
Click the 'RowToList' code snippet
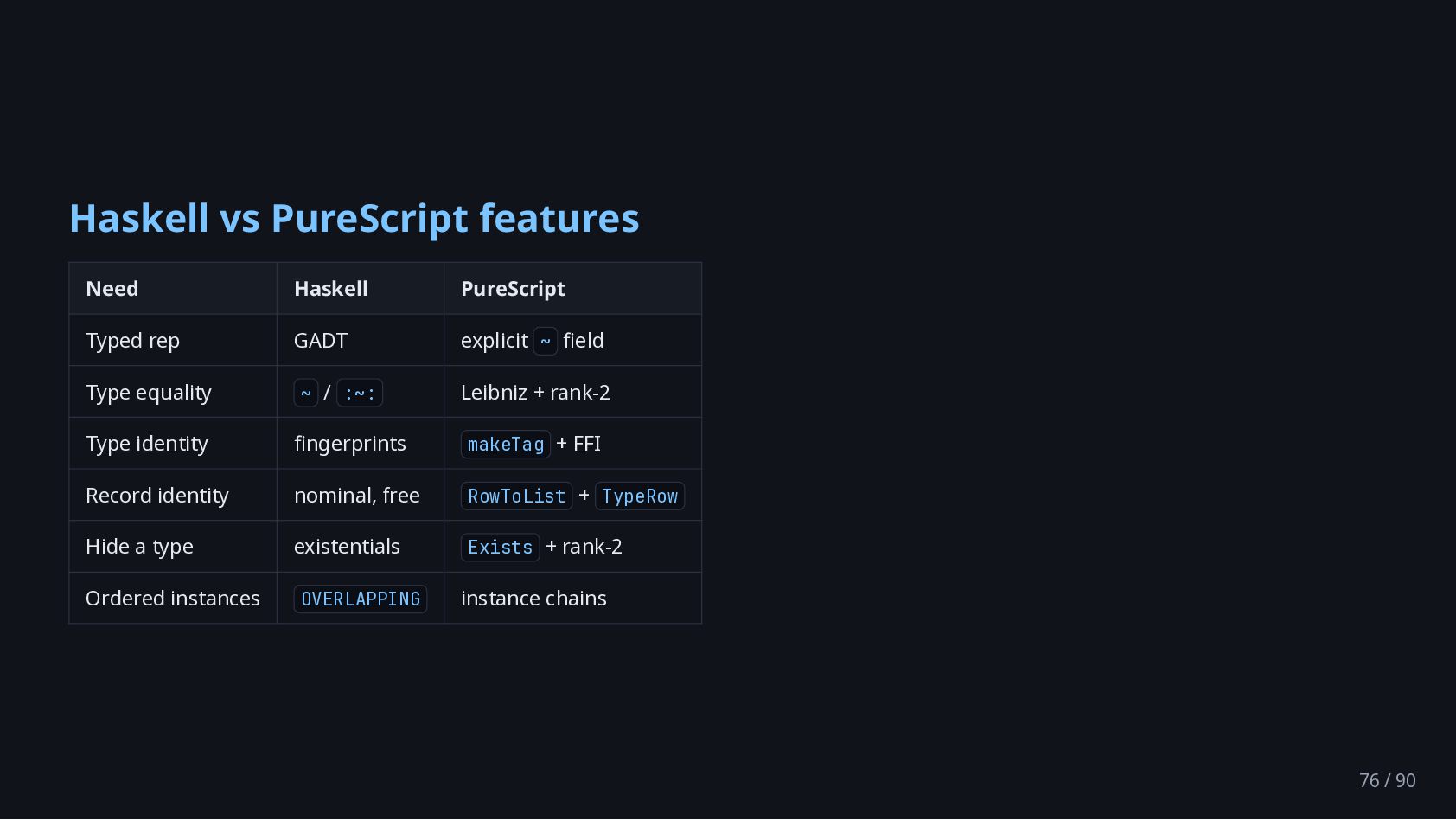tap(516, 496)
